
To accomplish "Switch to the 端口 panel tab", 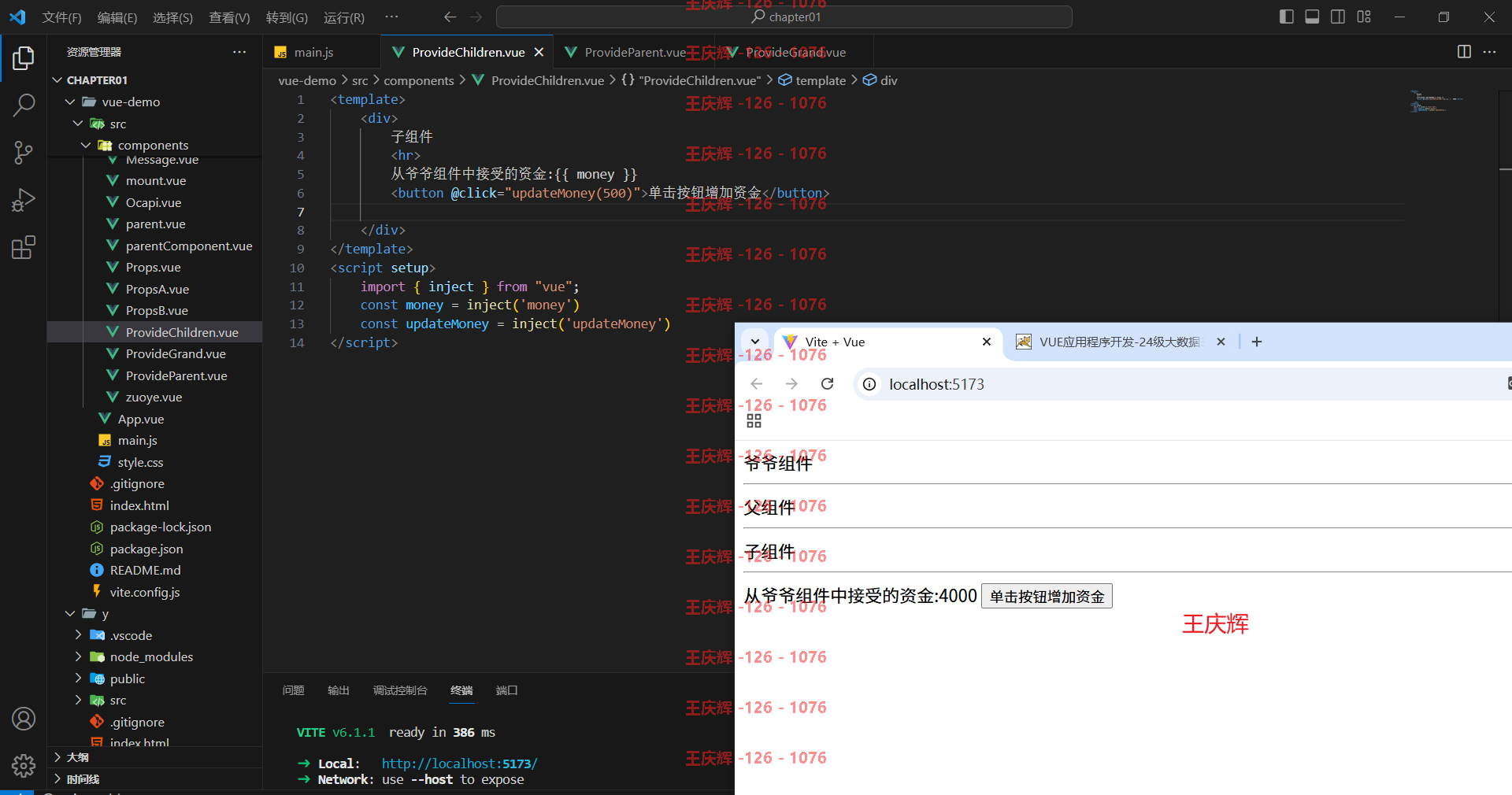I will pos(507,690).
